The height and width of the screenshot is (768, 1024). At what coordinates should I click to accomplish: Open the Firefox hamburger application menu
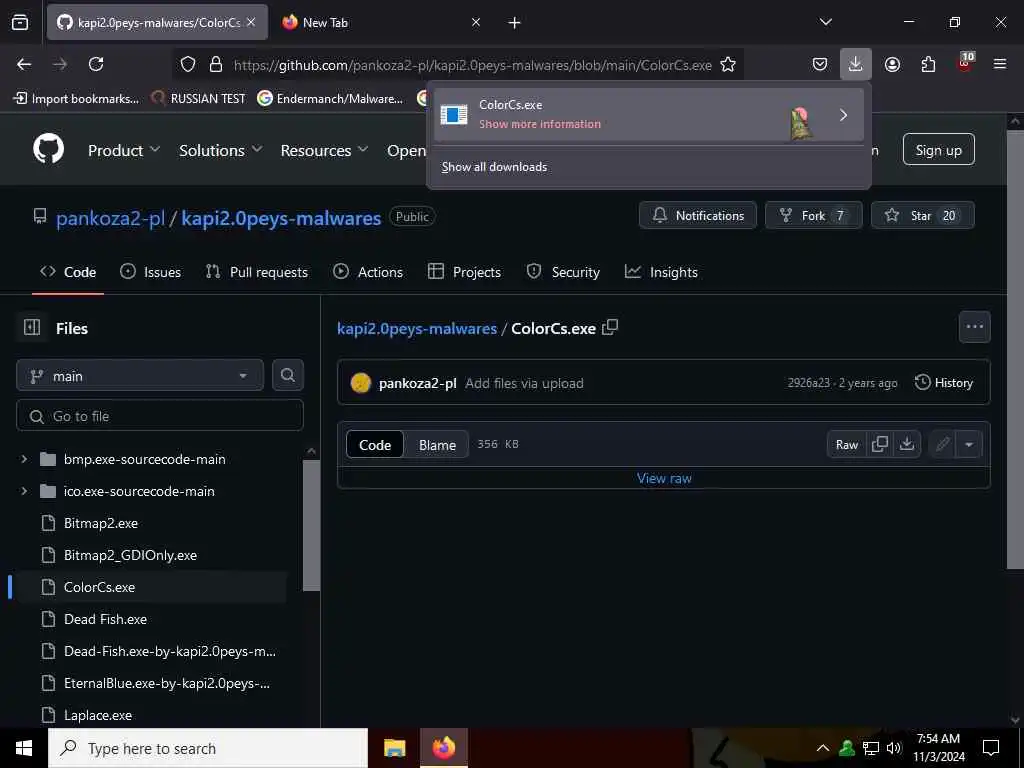click(1000, 64)
